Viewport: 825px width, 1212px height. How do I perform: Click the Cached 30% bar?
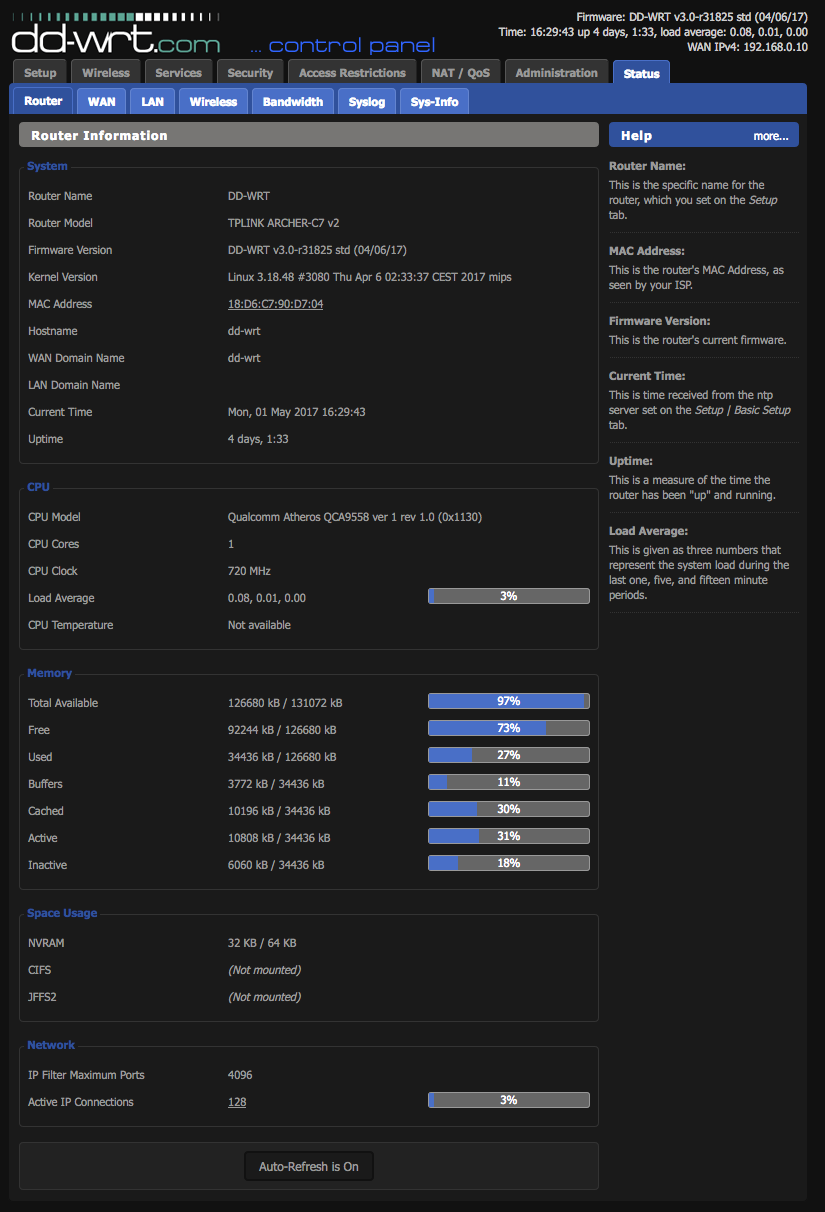click(509, 809)
